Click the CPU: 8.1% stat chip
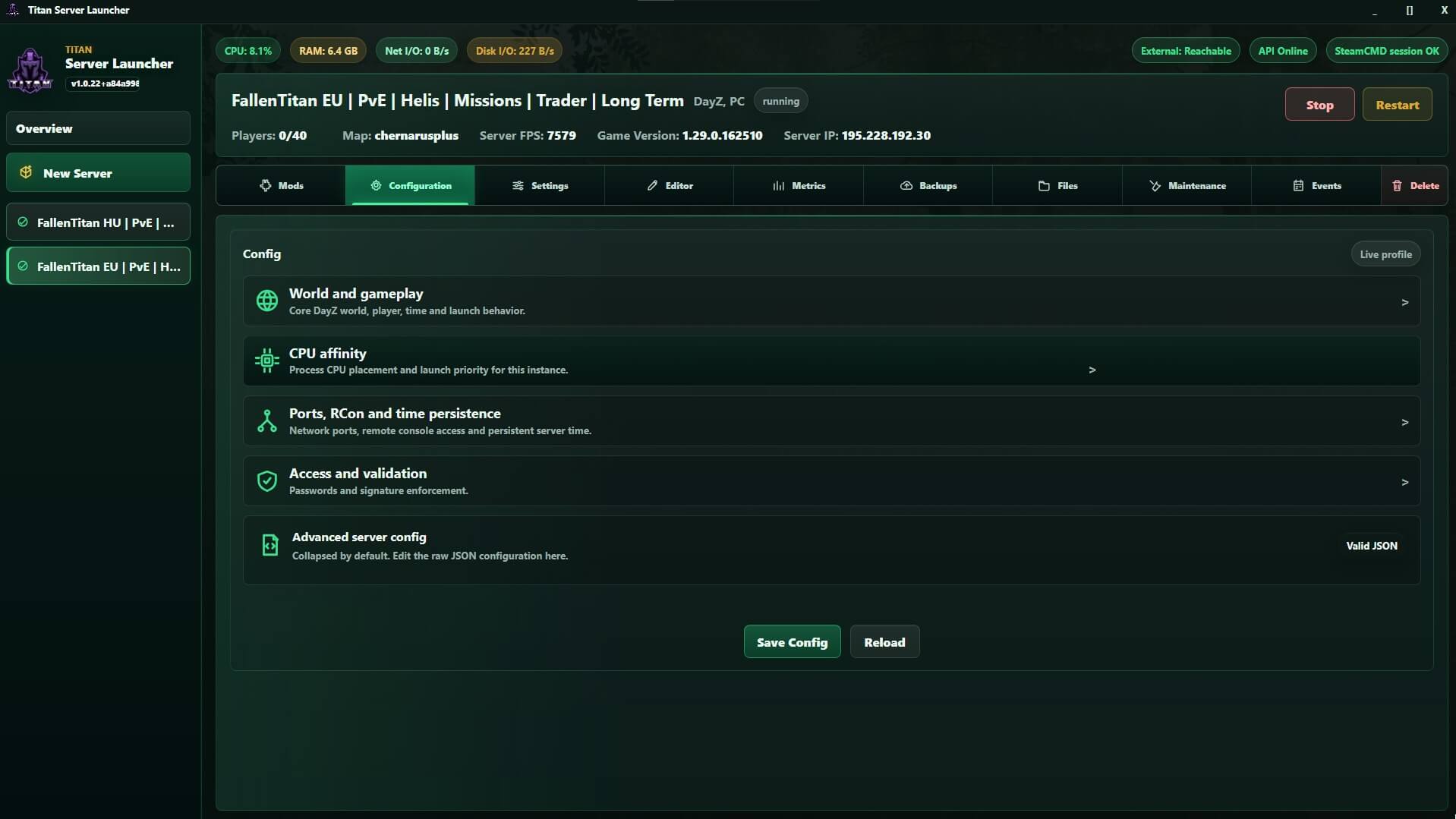The width and height of the screenshot is (1456, 819). coord(247,51)
